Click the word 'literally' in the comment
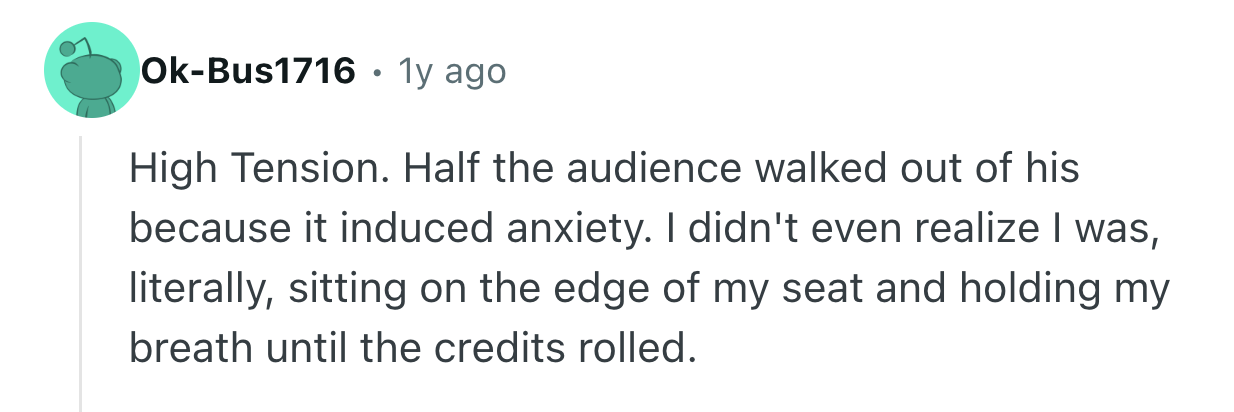1234x412 pixels. (199, 289)
